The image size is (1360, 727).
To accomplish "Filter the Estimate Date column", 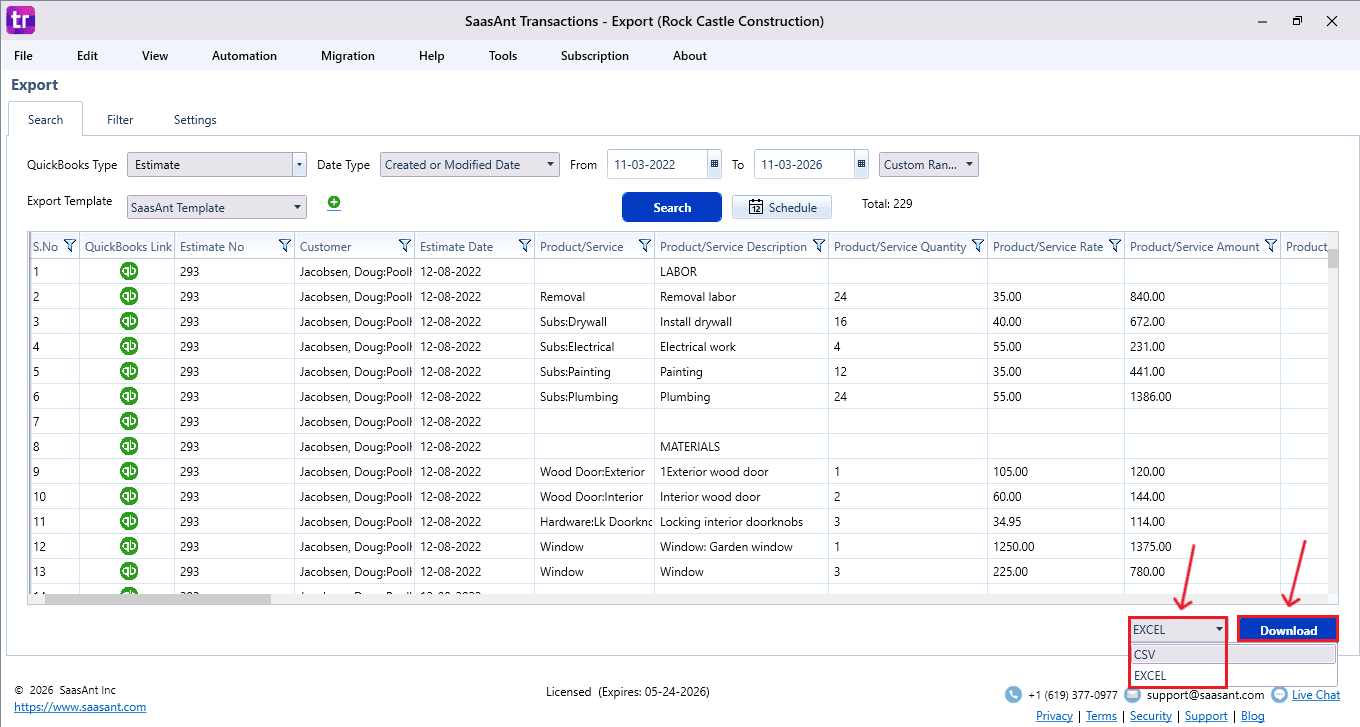I will tap(524, 245).
